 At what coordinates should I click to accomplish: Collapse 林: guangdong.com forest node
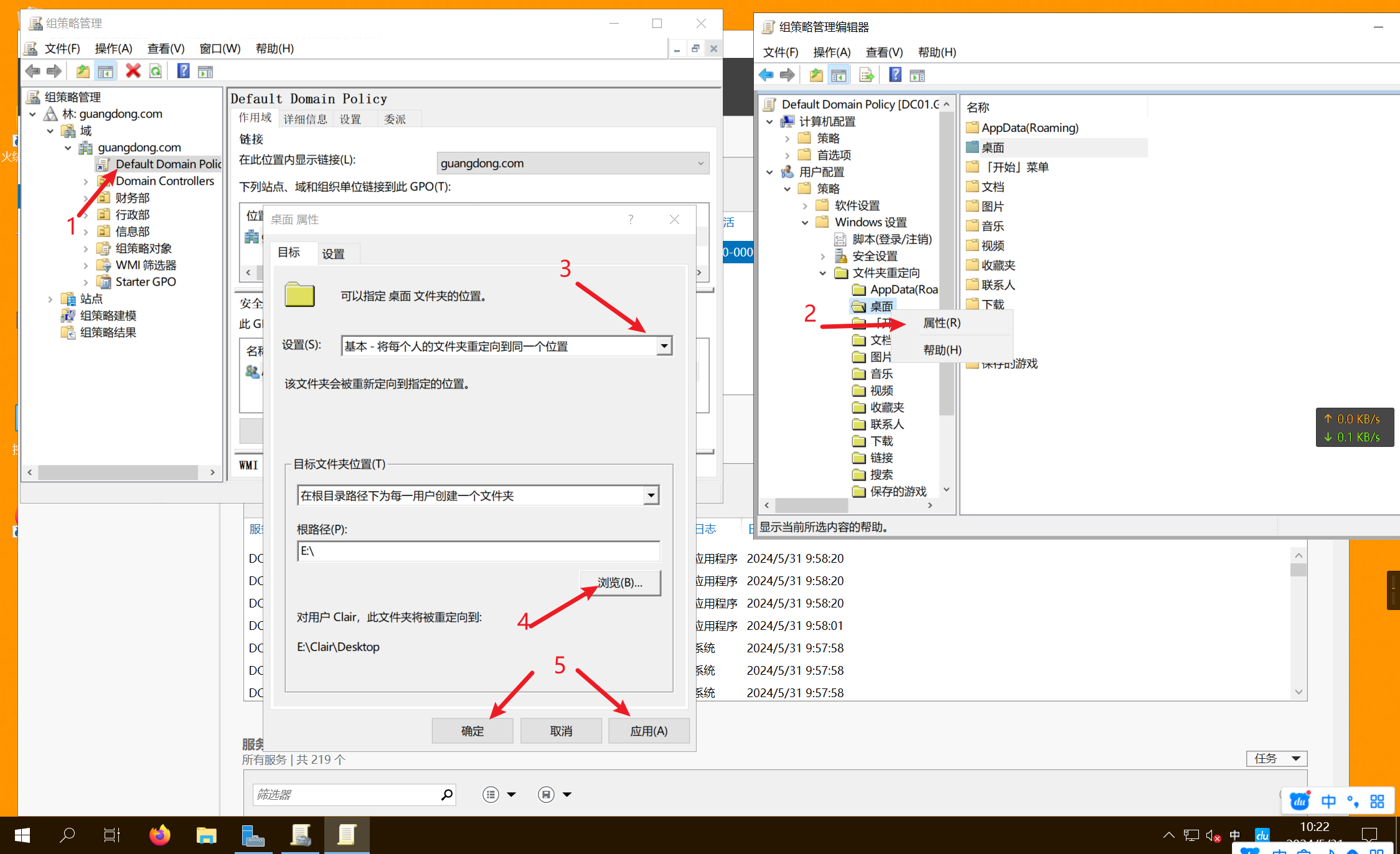(x=32, y=114)
